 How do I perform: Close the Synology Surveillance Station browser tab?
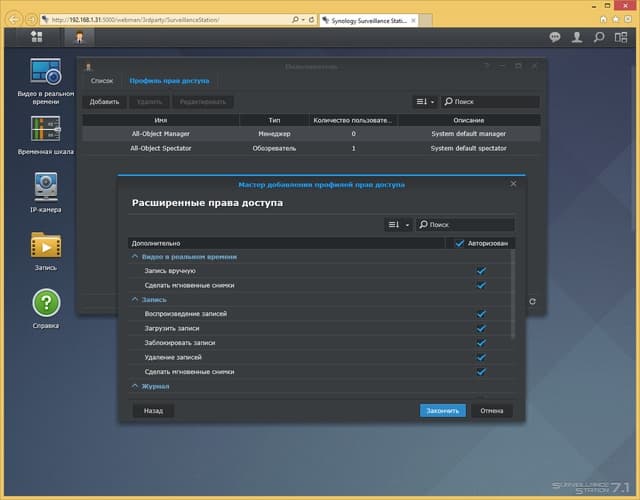click(x=413, y=20)
